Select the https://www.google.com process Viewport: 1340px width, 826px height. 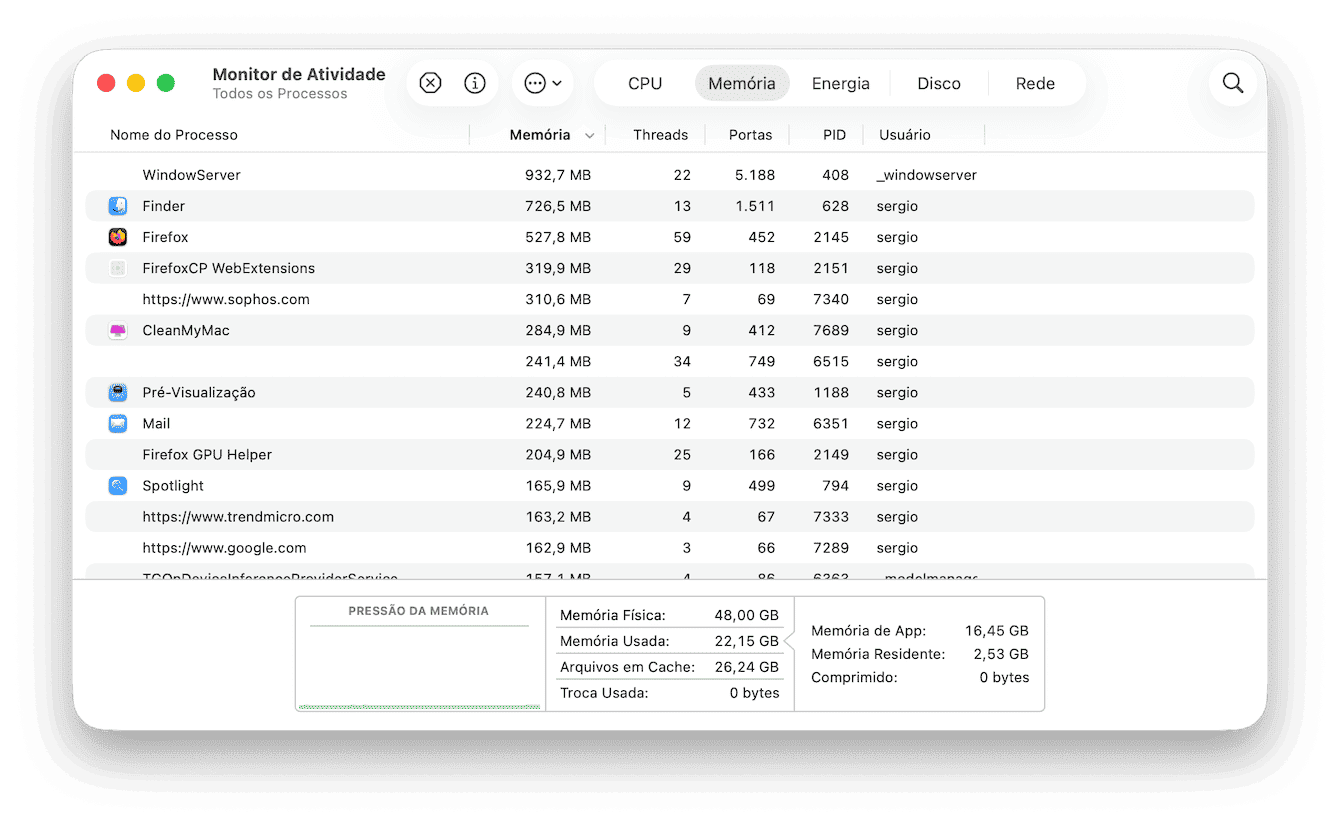(x=224, y=547)
